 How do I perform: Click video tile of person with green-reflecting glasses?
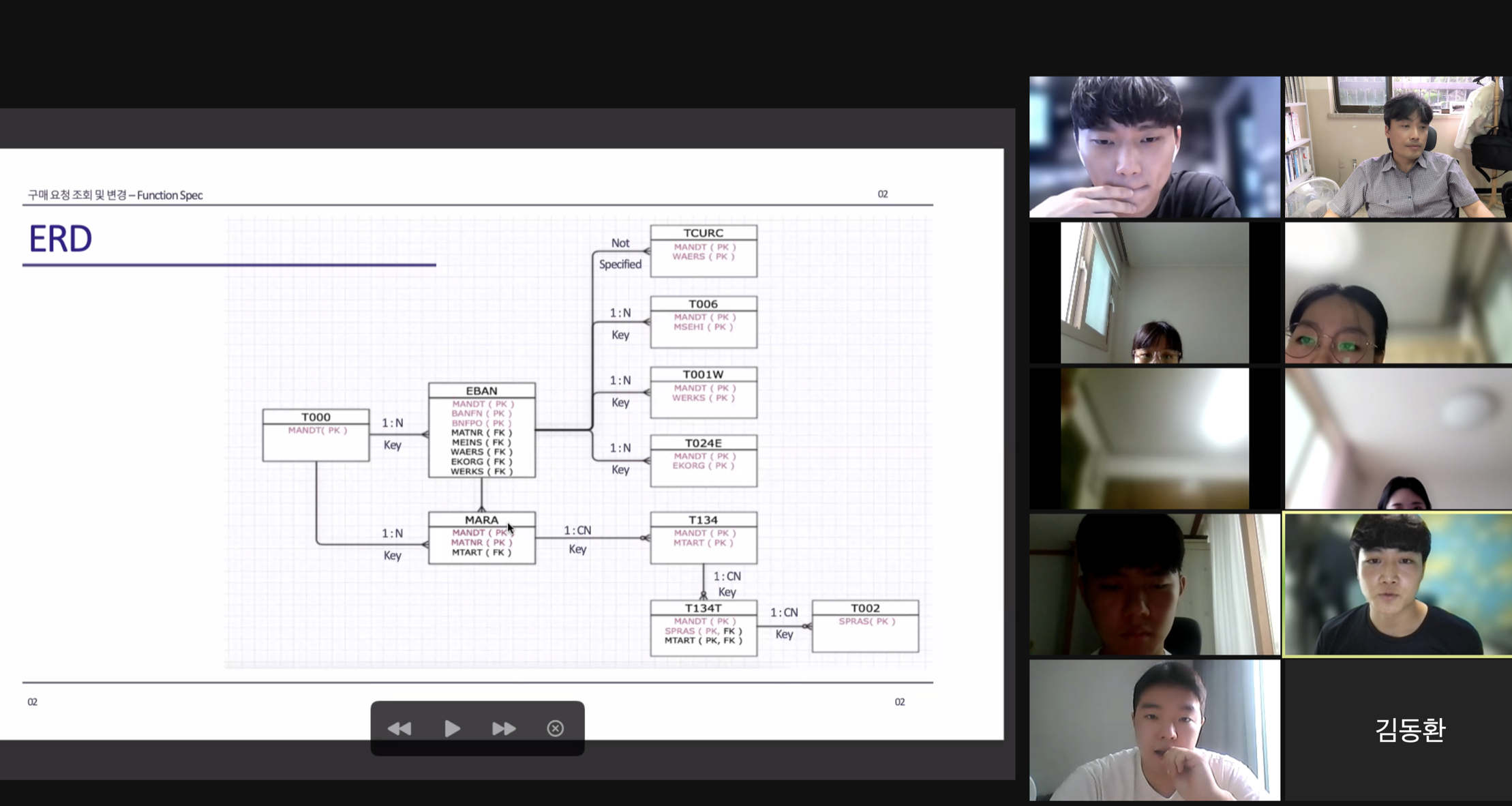tap(1397, 293)
